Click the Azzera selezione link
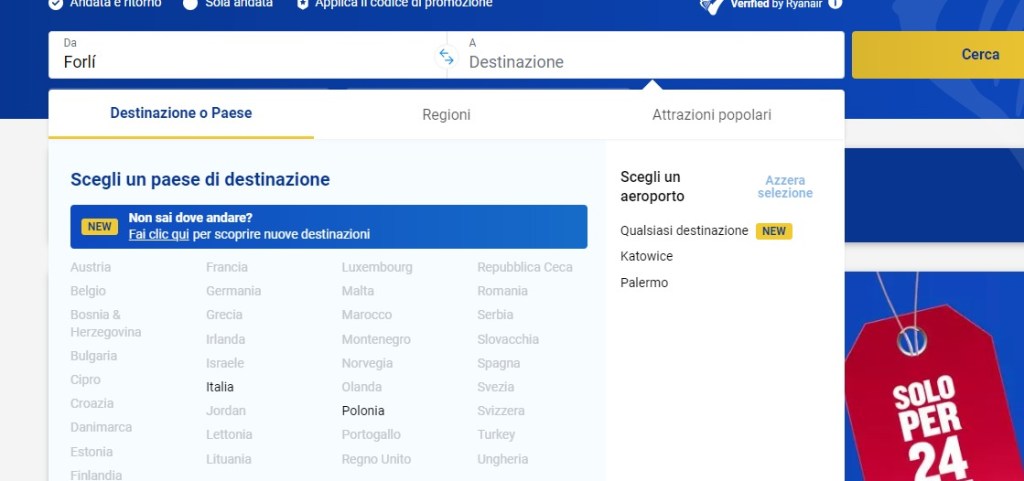Image resolution: width=1024 pixels, height=481 pixels. (785, 187)
